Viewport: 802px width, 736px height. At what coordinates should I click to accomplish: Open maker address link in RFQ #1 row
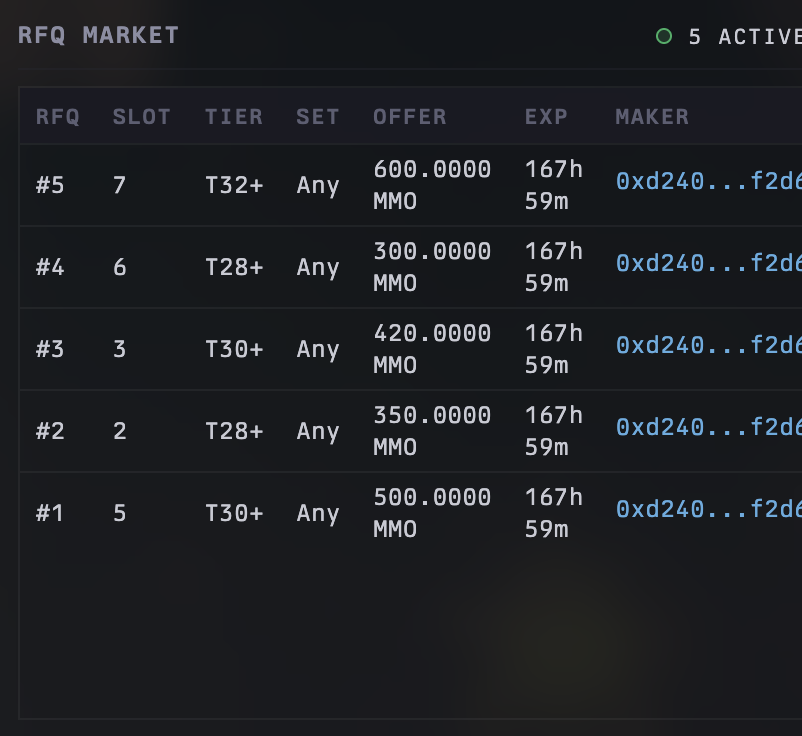click(x=709, y=509)
